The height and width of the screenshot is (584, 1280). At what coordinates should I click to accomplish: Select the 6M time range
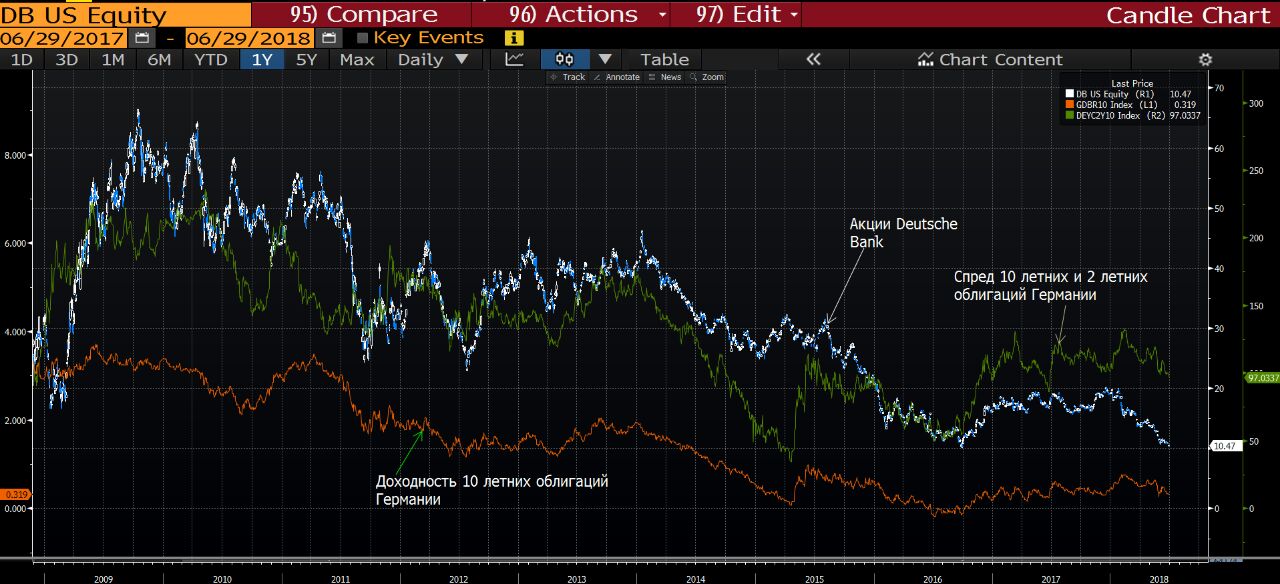(x=159, y=59)
